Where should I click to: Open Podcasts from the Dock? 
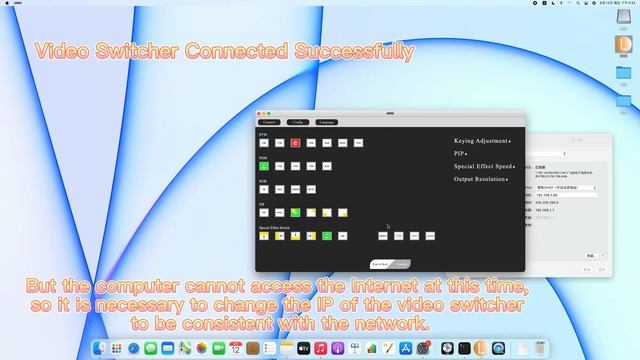[x=338, y=348]
